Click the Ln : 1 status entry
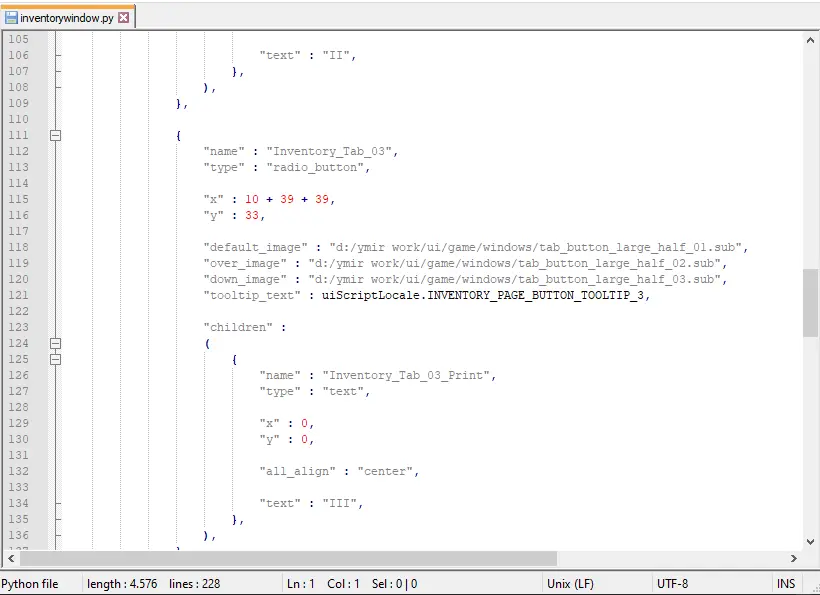820x595 pixels. tap(301, 583)
